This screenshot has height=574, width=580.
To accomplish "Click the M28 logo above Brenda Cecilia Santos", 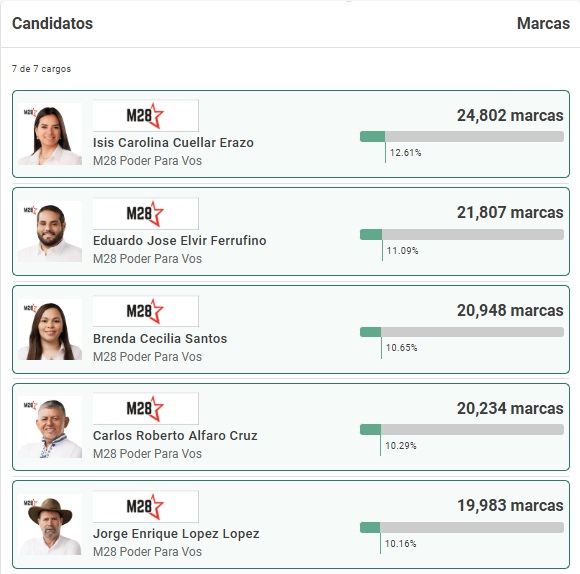I will (145, 311).
